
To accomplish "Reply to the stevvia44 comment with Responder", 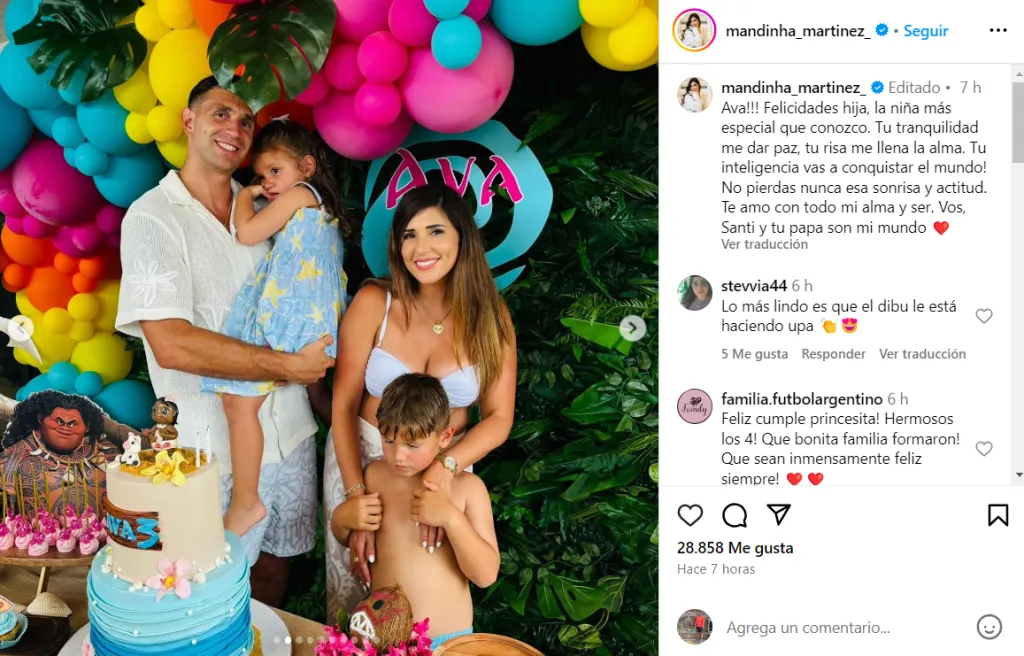I will [x=833, y=354].
